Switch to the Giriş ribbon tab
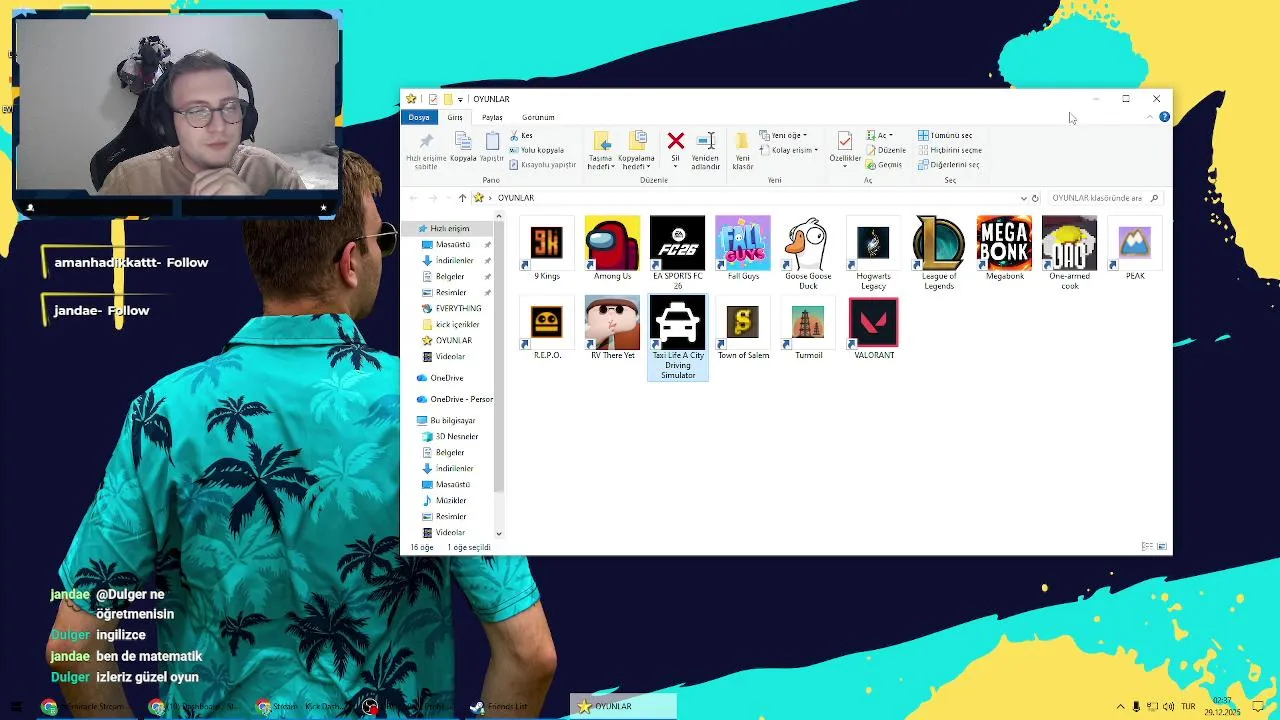1280x720 pixels. click(x=455, y=117)
